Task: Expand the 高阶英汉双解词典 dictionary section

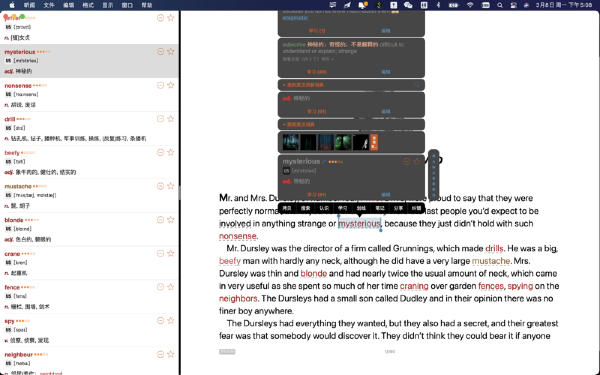Action: (x=303, y=85)
